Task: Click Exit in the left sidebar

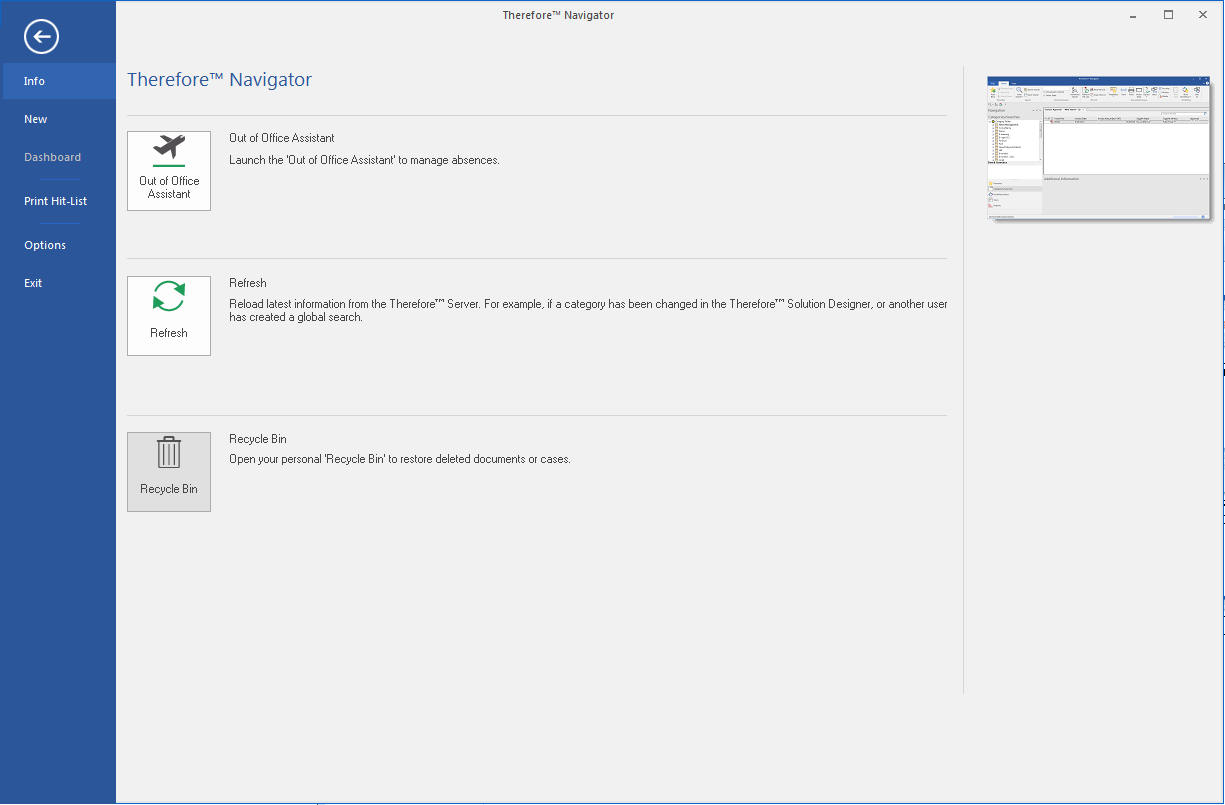Action: coord(33,282)
